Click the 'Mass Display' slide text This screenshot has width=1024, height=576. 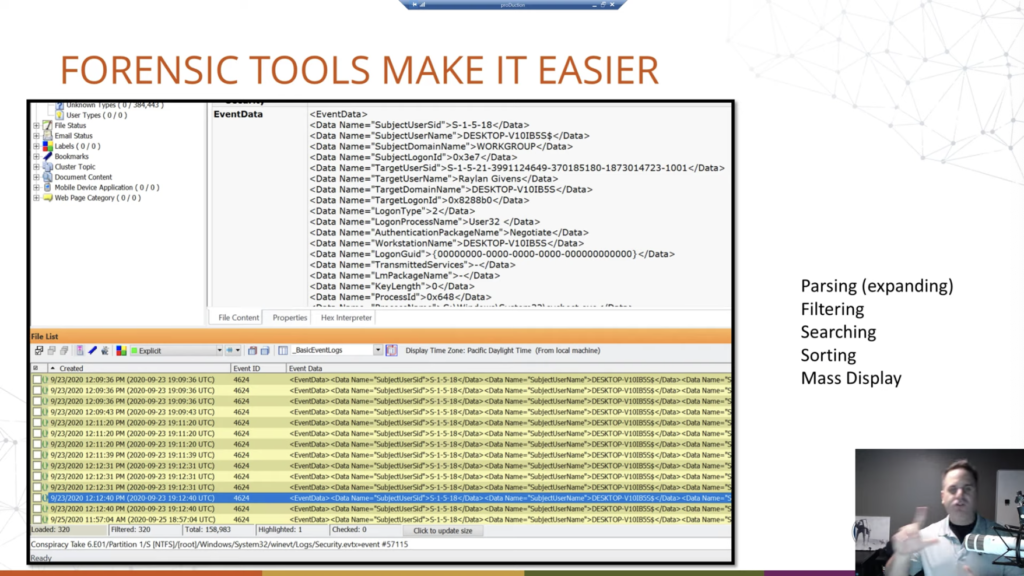click(851, 378)
